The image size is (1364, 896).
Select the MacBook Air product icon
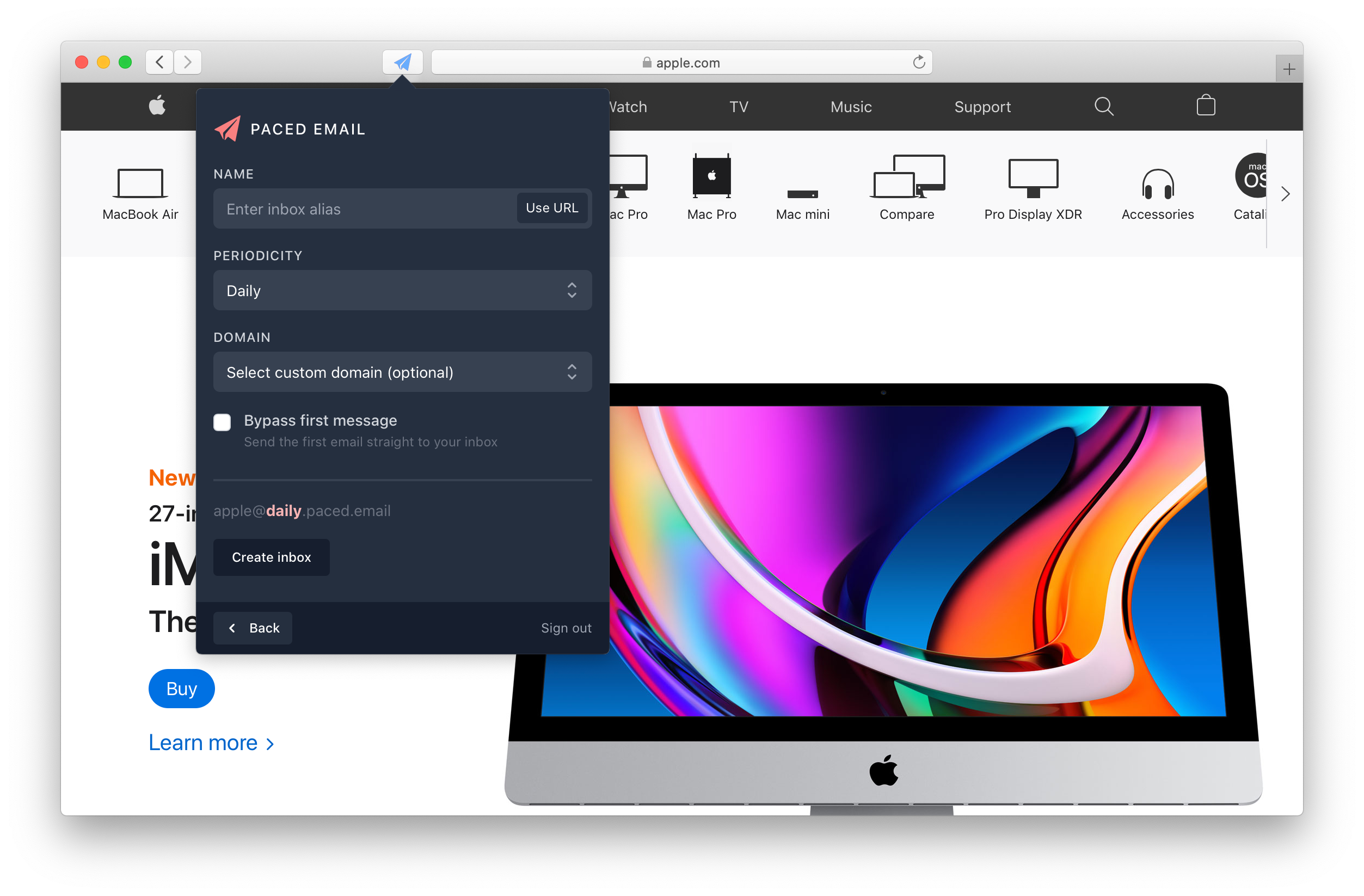click(140, 183)
